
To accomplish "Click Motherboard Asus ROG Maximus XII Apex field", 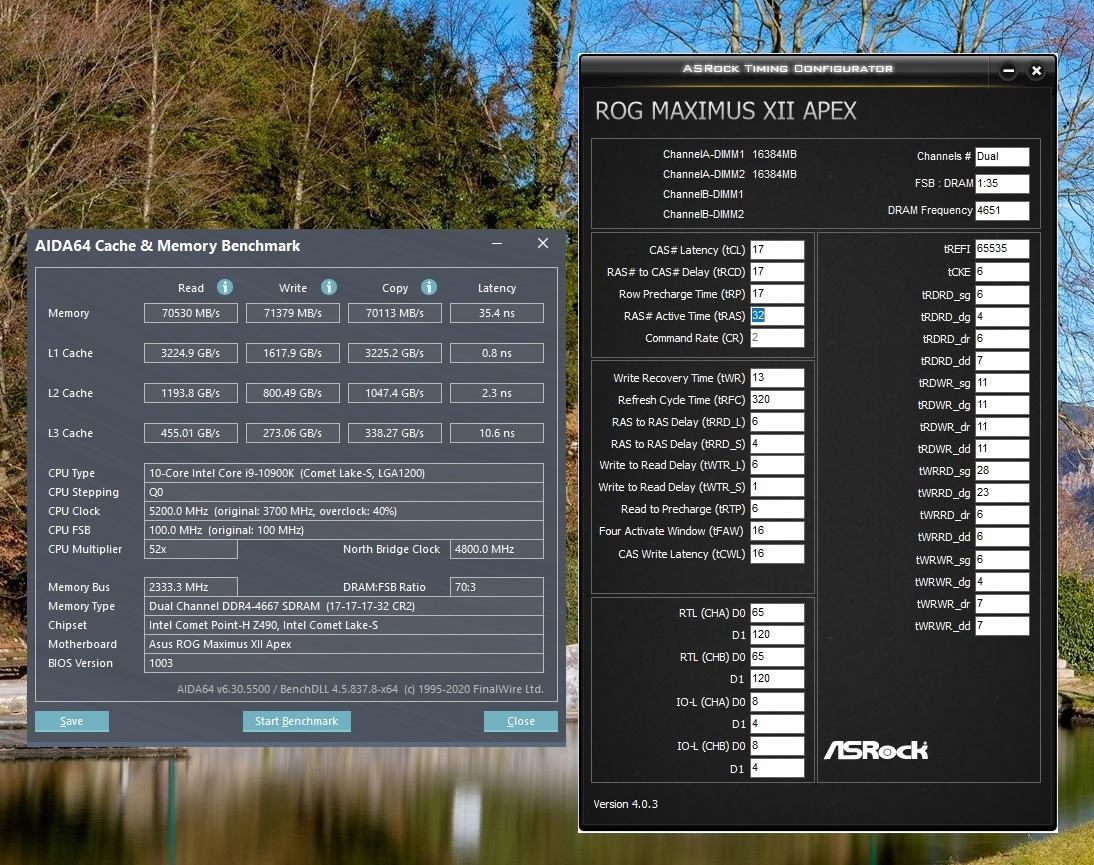I will point(343,644).
